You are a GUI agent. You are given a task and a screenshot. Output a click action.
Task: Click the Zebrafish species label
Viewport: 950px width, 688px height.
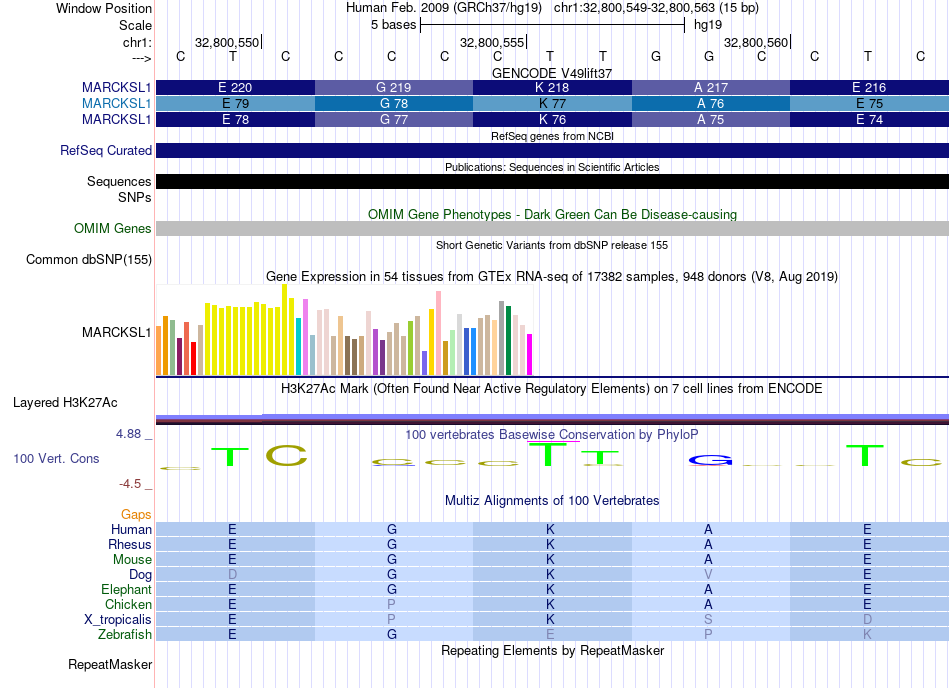(x=125, y=634)
